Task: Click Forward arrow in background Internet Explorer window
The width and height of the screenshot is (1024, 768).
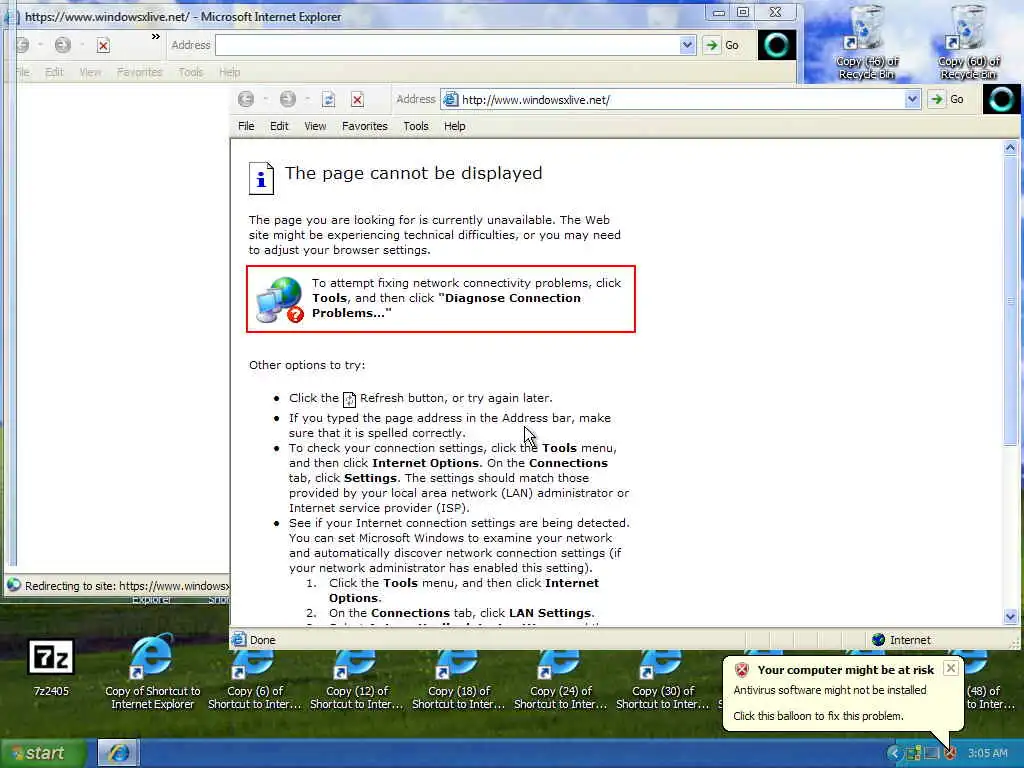Action: tap(63, 45)
